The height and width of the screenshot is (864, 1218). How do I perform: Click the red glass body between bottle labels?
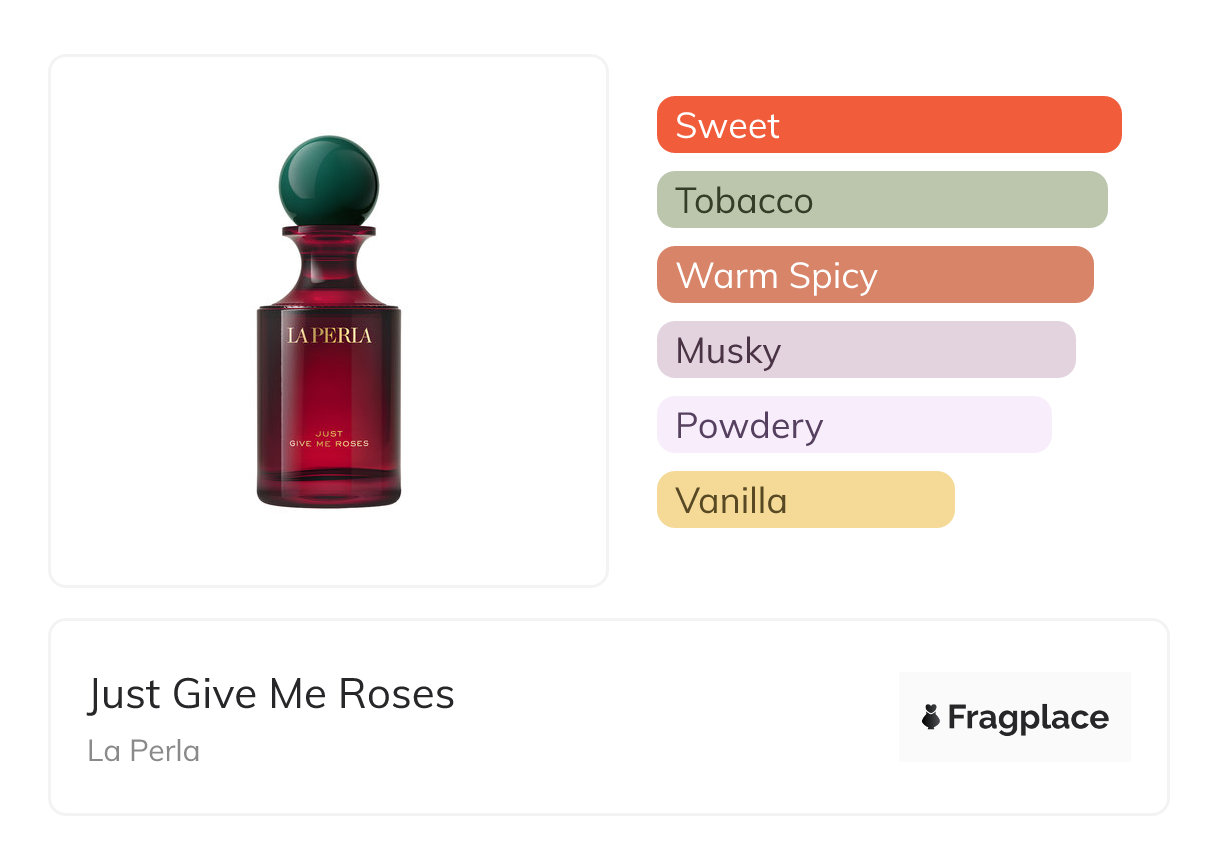tap(329, 390)
